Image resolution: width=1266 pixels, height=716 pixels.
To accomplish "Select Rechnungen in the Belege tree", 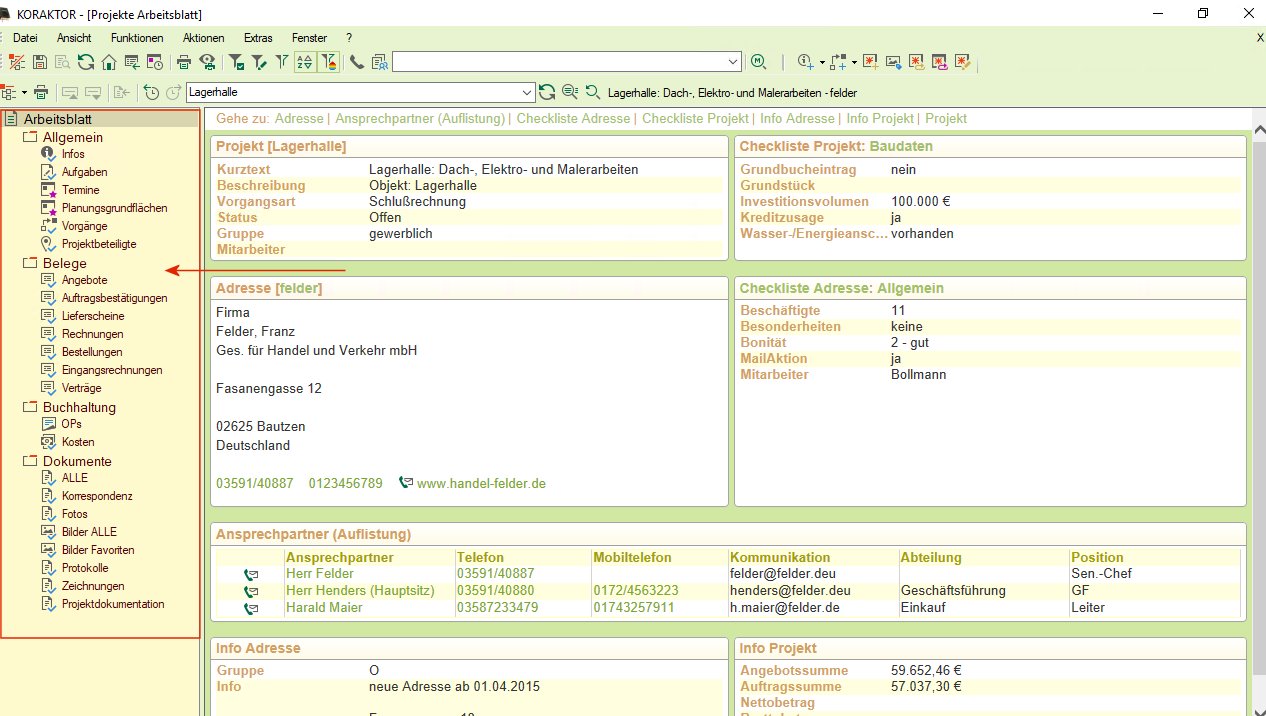I will coord(92,334).
